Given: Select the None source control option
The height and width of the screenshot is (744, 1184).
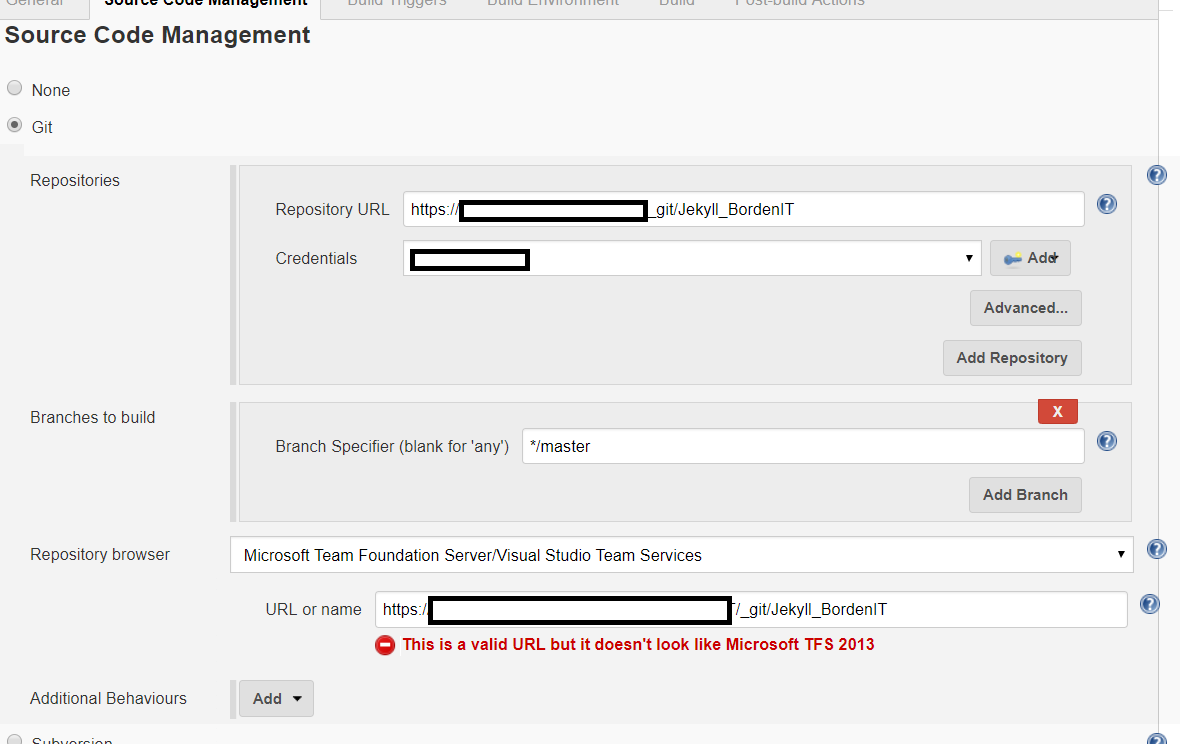Looking at the screenshot, I should 14,88.
